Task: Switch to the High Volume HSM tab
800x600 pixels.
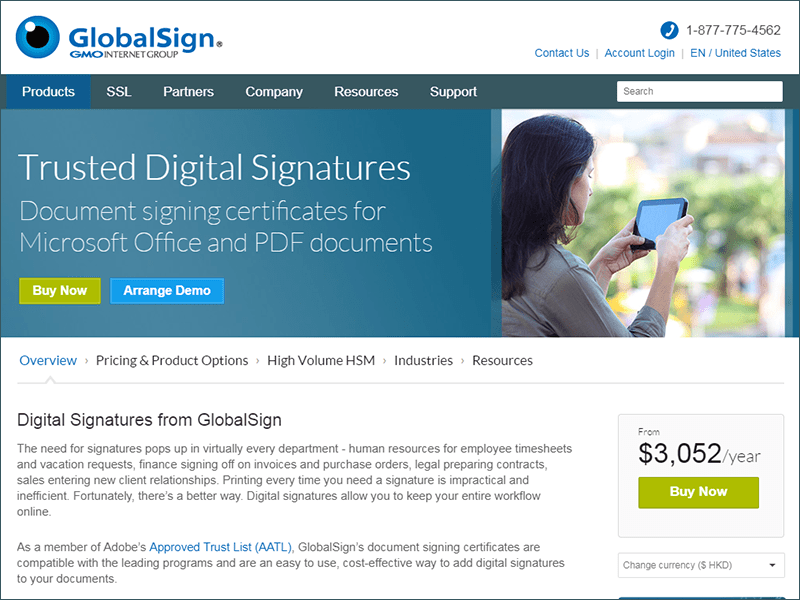Action: [x=321, y=361]
